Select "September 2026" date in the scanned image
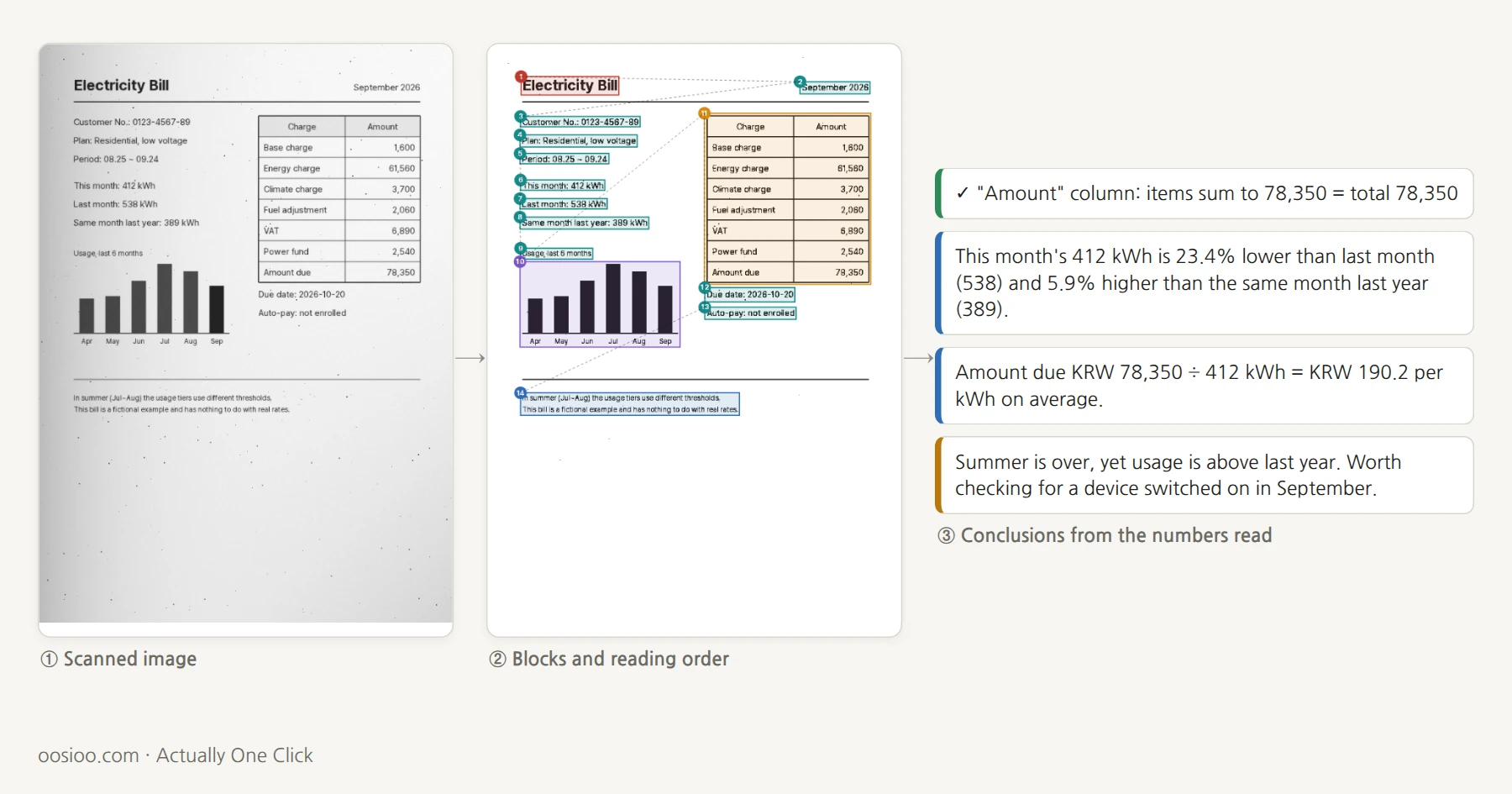 (x=386, y=87)
